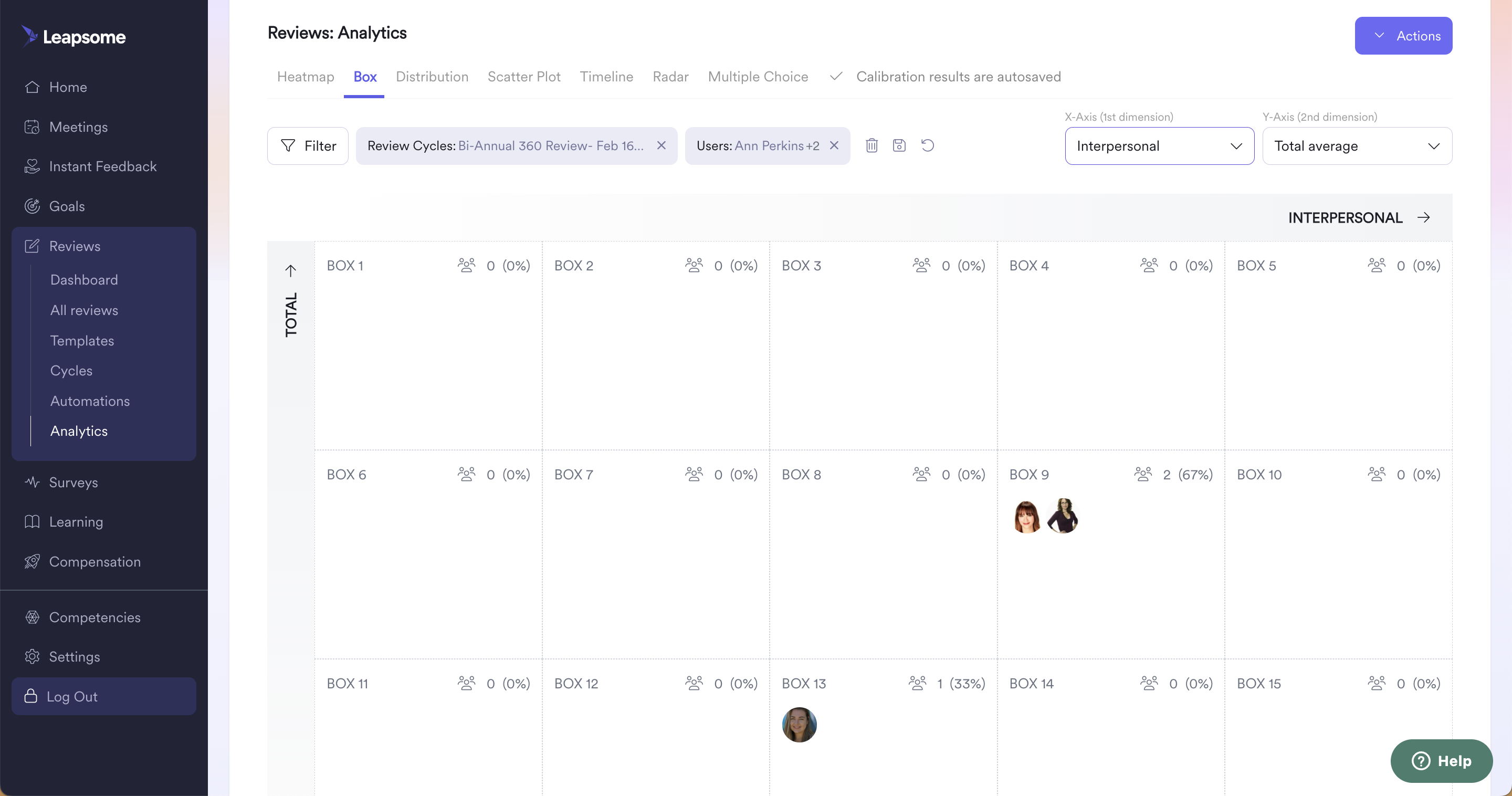The width and height of the screenshot is (1512, 796).
Task: Open the X-Axis Interpersonal dropdown
Action: pyautogui.click(x=1160, y=145)
